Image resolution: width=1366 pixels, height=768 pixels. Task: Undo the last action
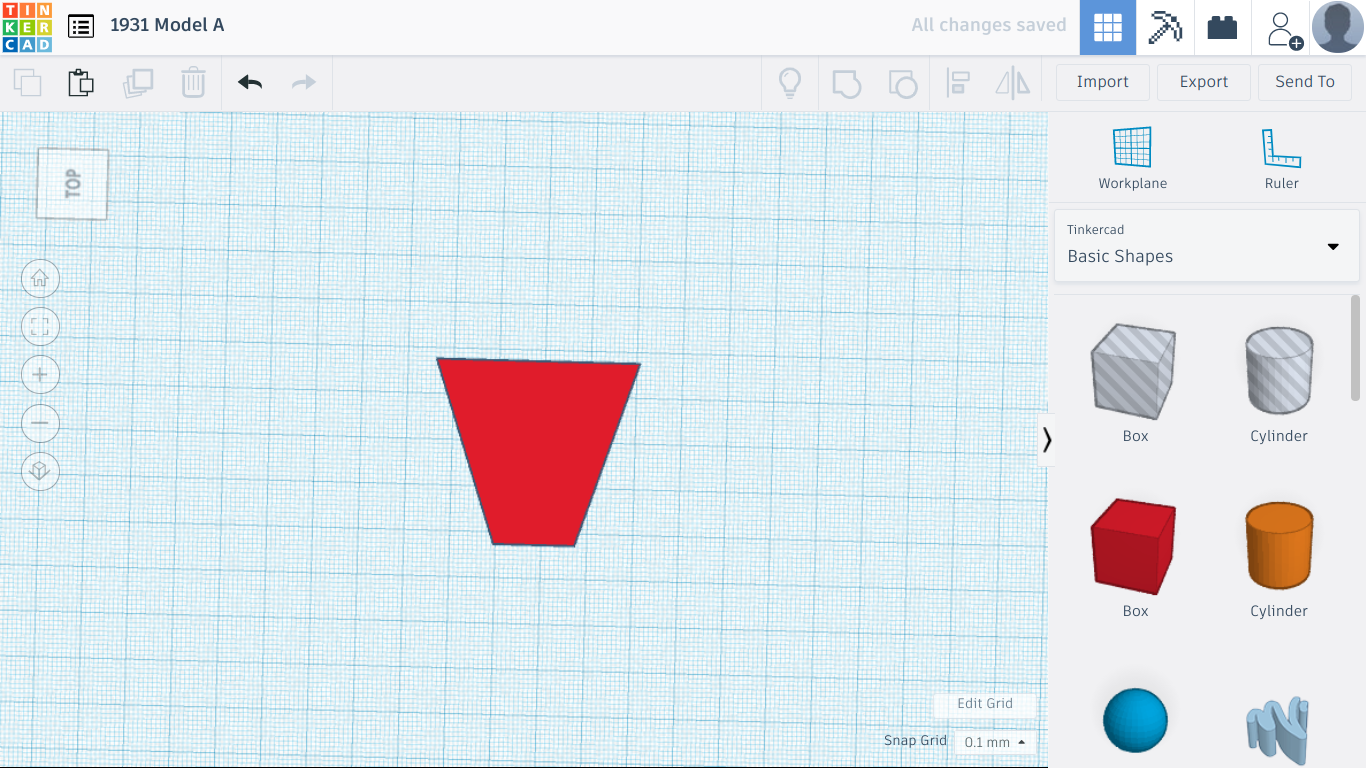[x=248, y=82]
